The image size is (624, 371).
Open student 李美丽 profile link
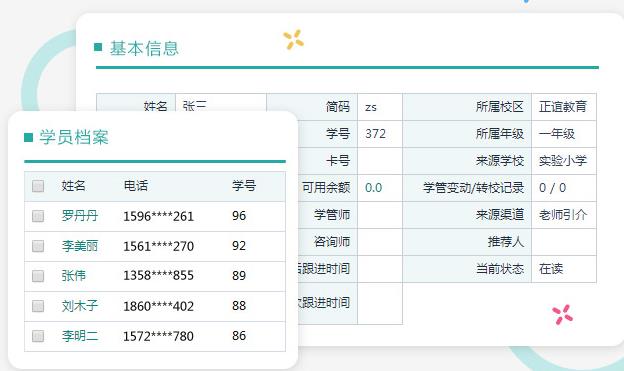tap(80, 246)
